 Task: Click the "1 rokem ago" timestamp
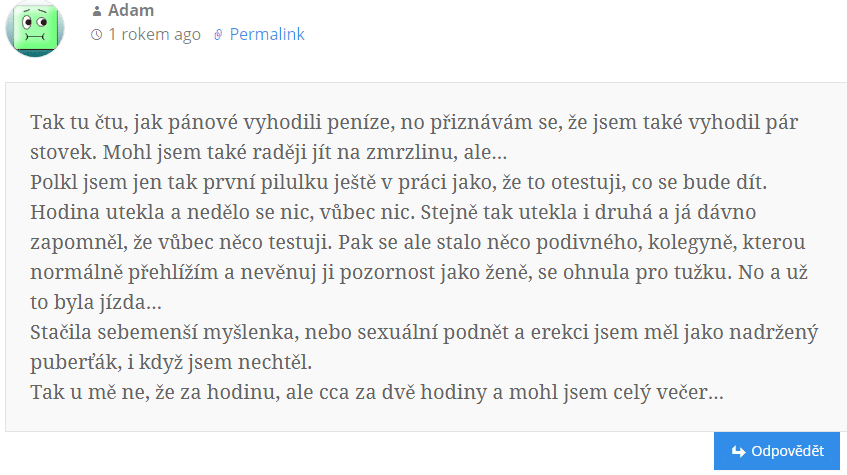(x=154, y=35)
